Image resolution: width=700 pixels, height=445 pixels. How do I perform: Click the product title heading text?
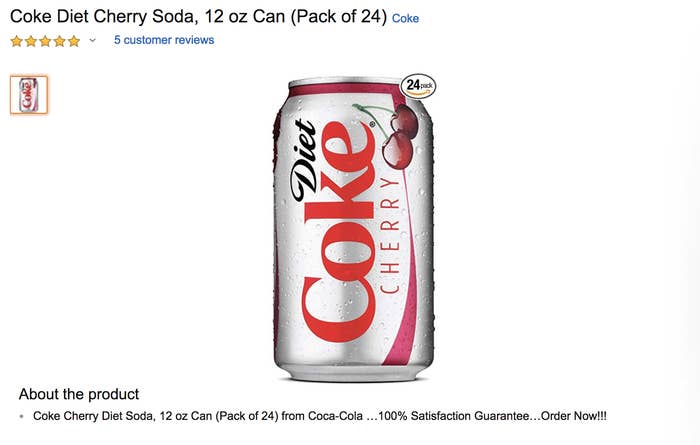(198, 17)
